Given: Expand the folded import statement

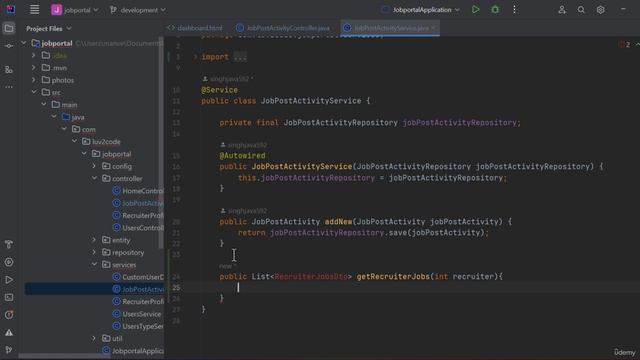Looking at the screenshot, I should click(240, 57).
